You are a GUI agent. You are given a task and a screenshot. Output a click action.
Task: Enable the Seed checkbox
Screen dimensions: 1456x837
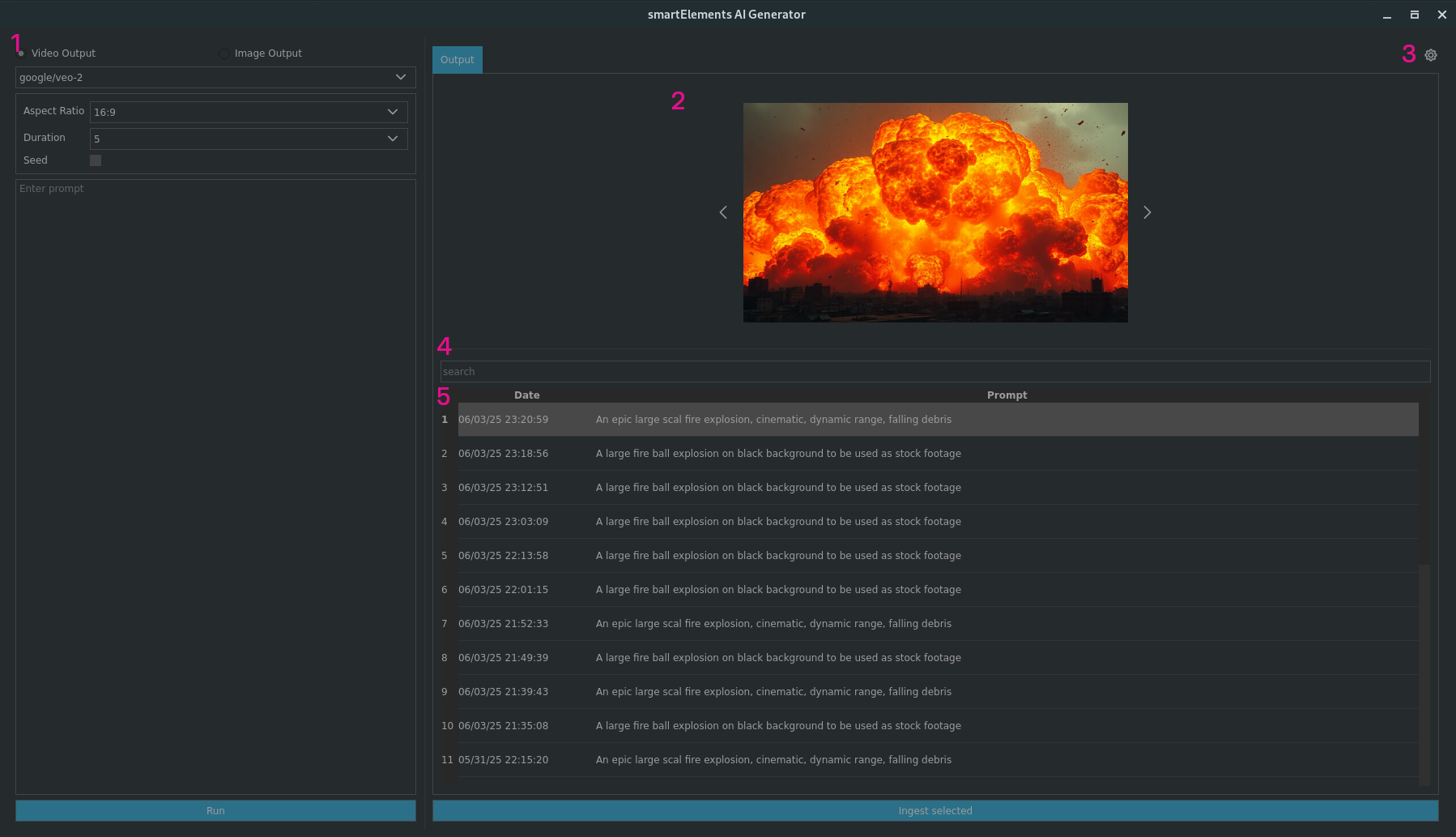tap(96, 160)
